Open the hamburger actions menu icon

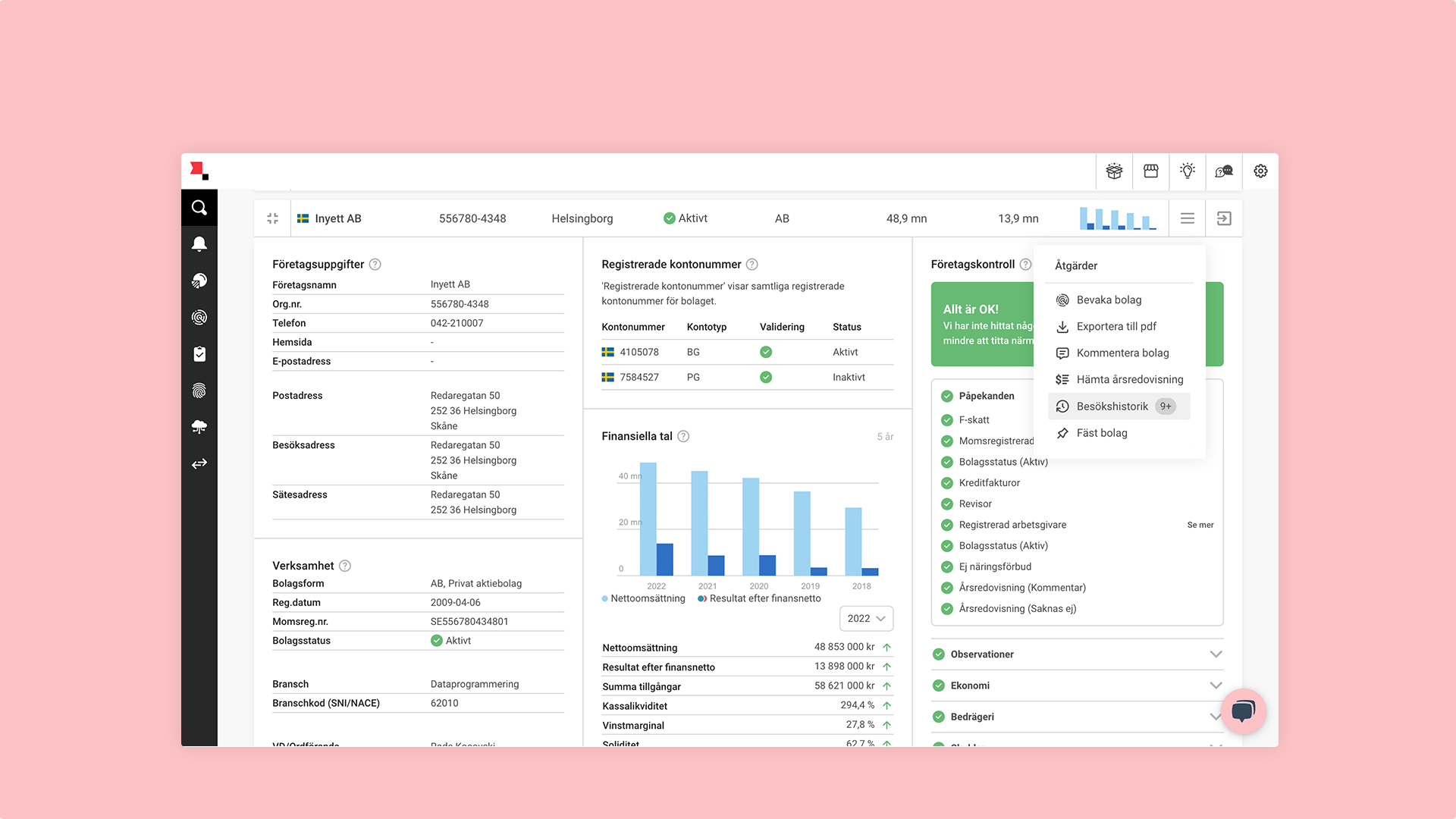(x=1188, y=218)
